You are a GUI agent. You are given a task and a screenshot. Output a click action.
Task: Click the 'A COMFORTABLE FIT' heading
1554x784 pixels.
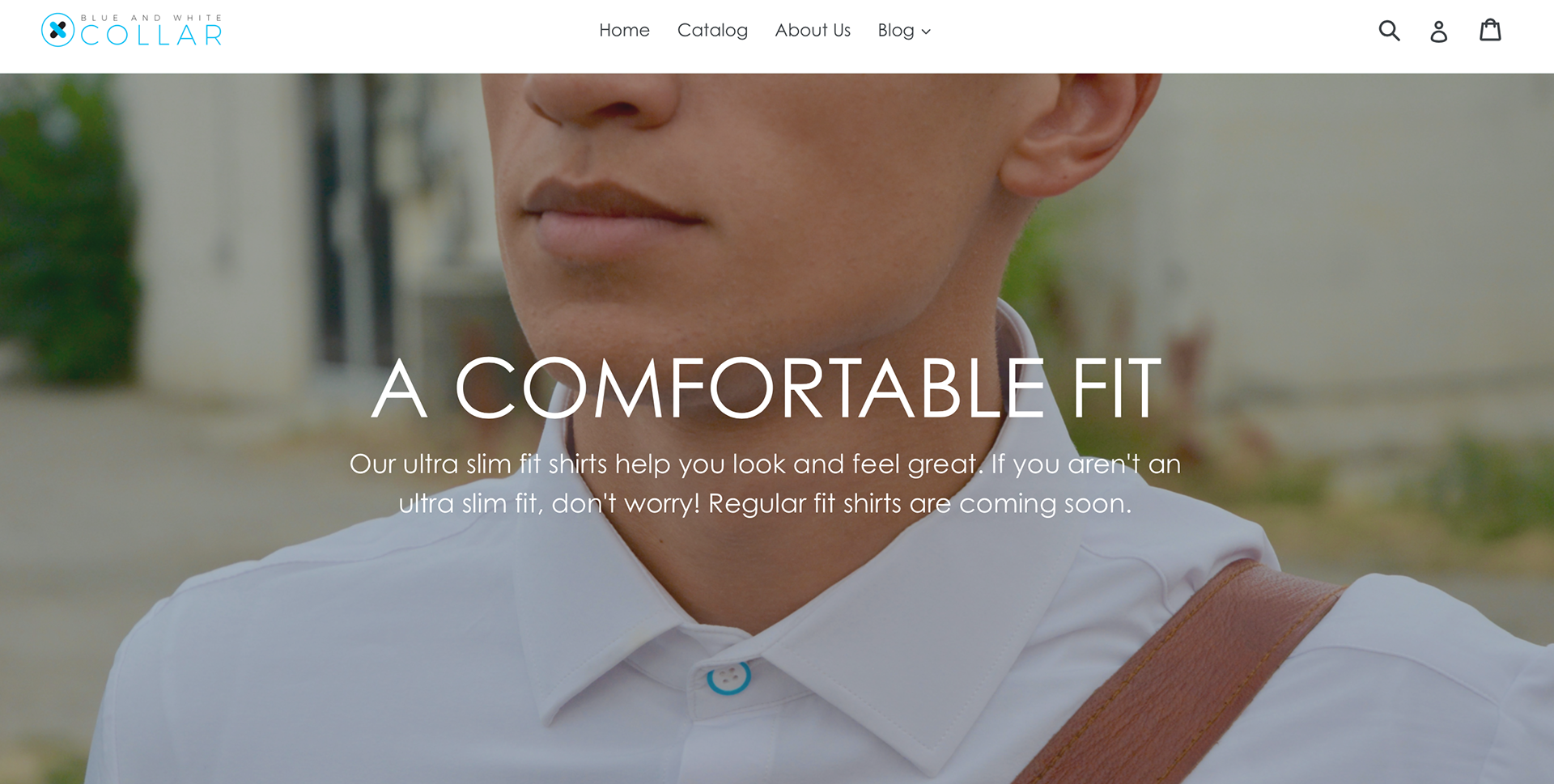[x=766, y=388]
